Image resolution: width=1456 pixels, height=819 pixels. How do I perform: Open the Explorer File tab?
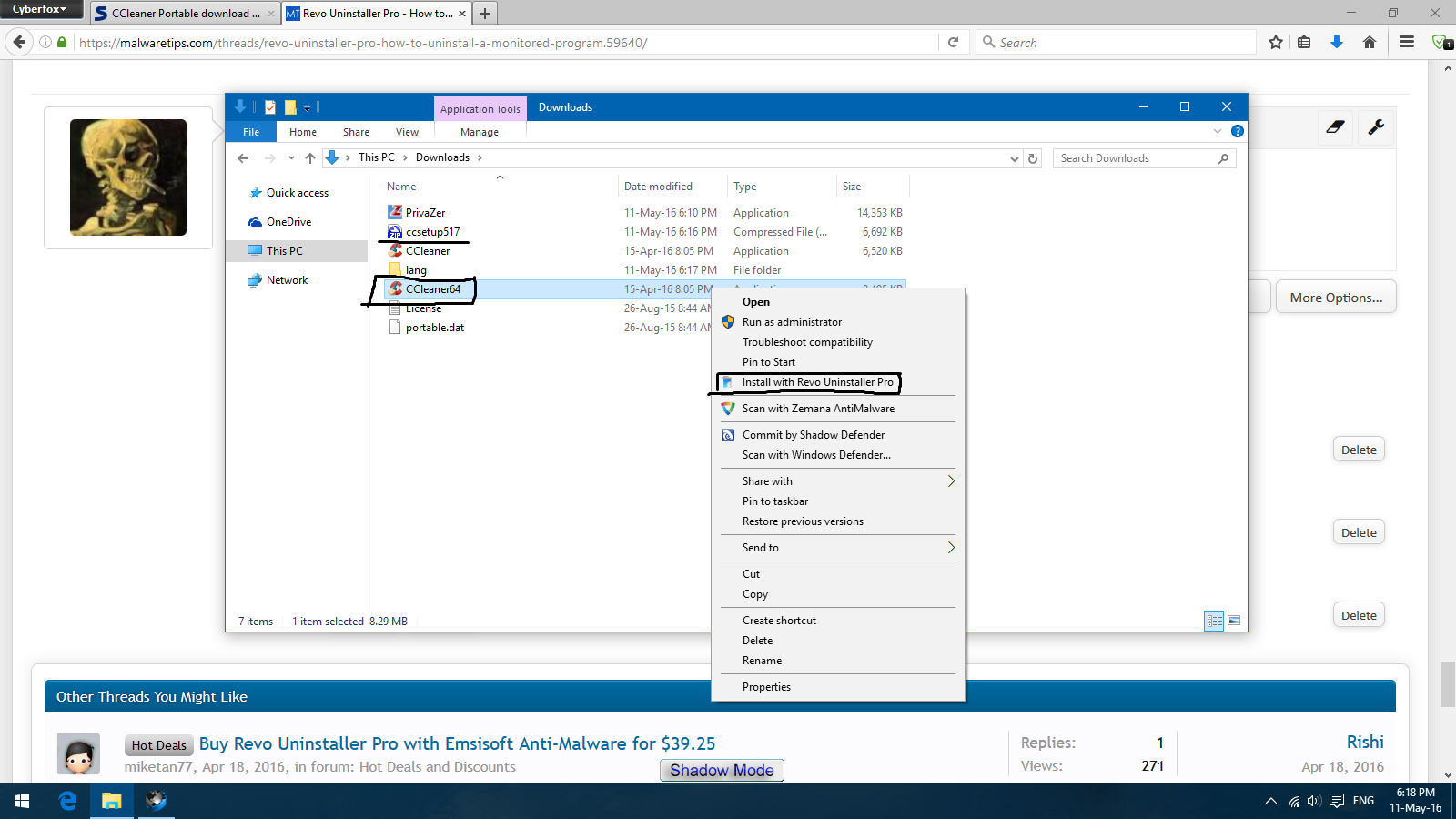tap(251, 132)
